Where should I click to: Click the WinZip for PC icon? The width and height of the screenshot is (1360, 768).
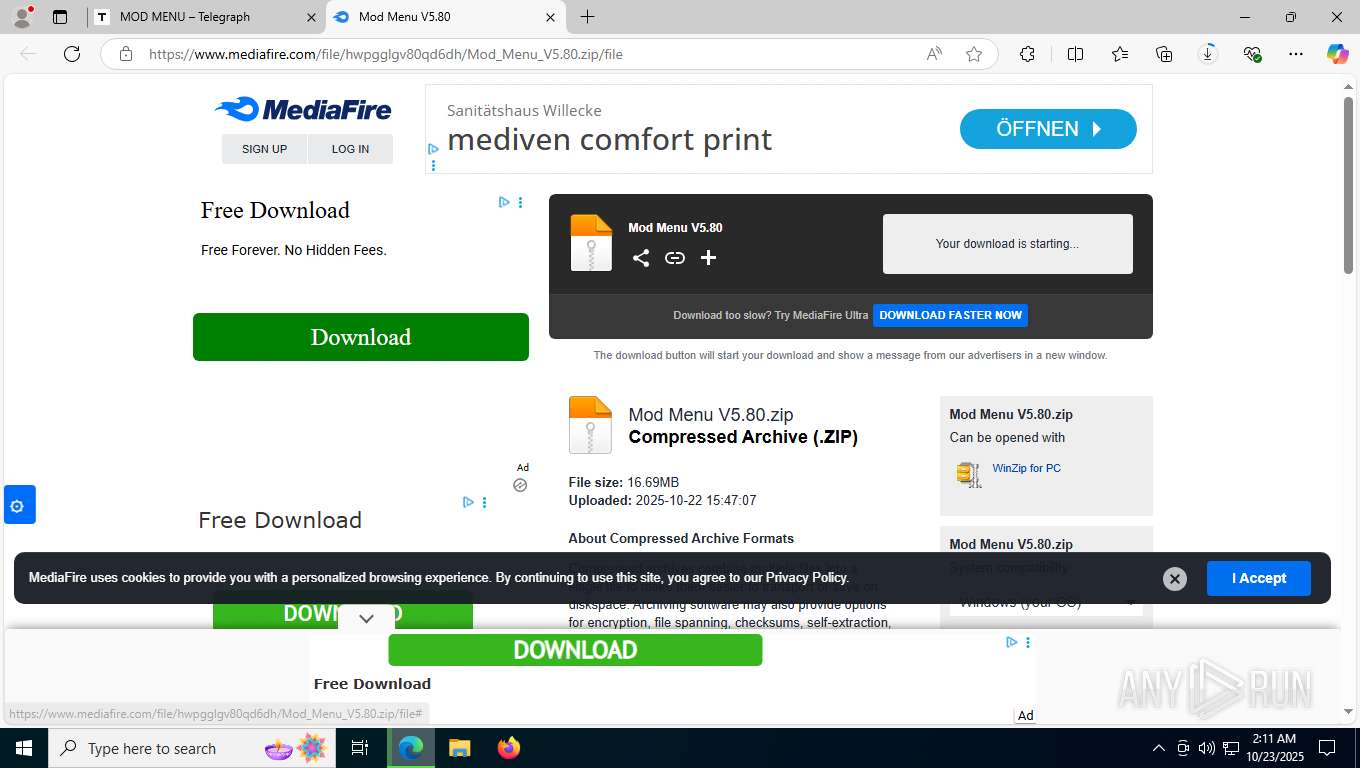(968, 474)
